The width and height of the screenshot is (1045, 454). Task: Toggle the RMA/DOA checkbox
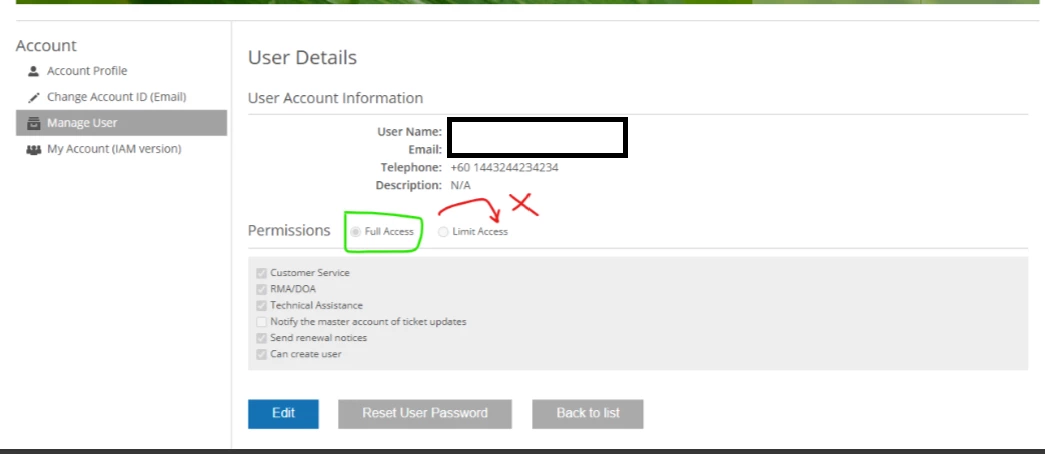pos(261,289)
